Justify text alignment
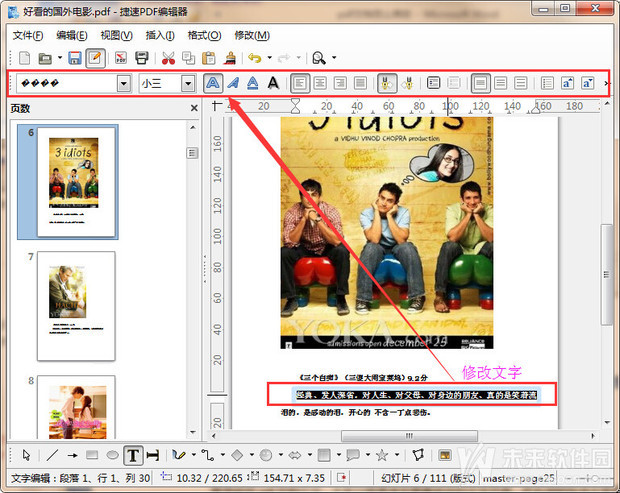620x493 pixels. tap(360, 83)
